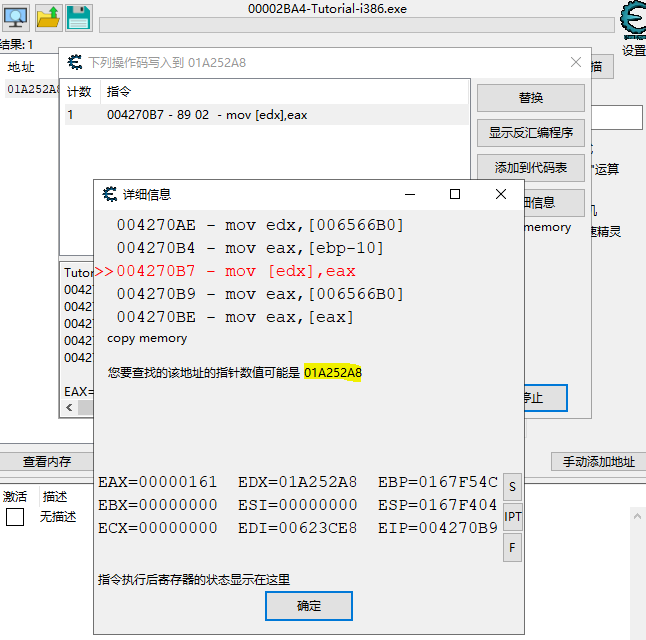Click the ECX=00000000 register value
Screen dimensions: 646x640
[x=157, y=528]
